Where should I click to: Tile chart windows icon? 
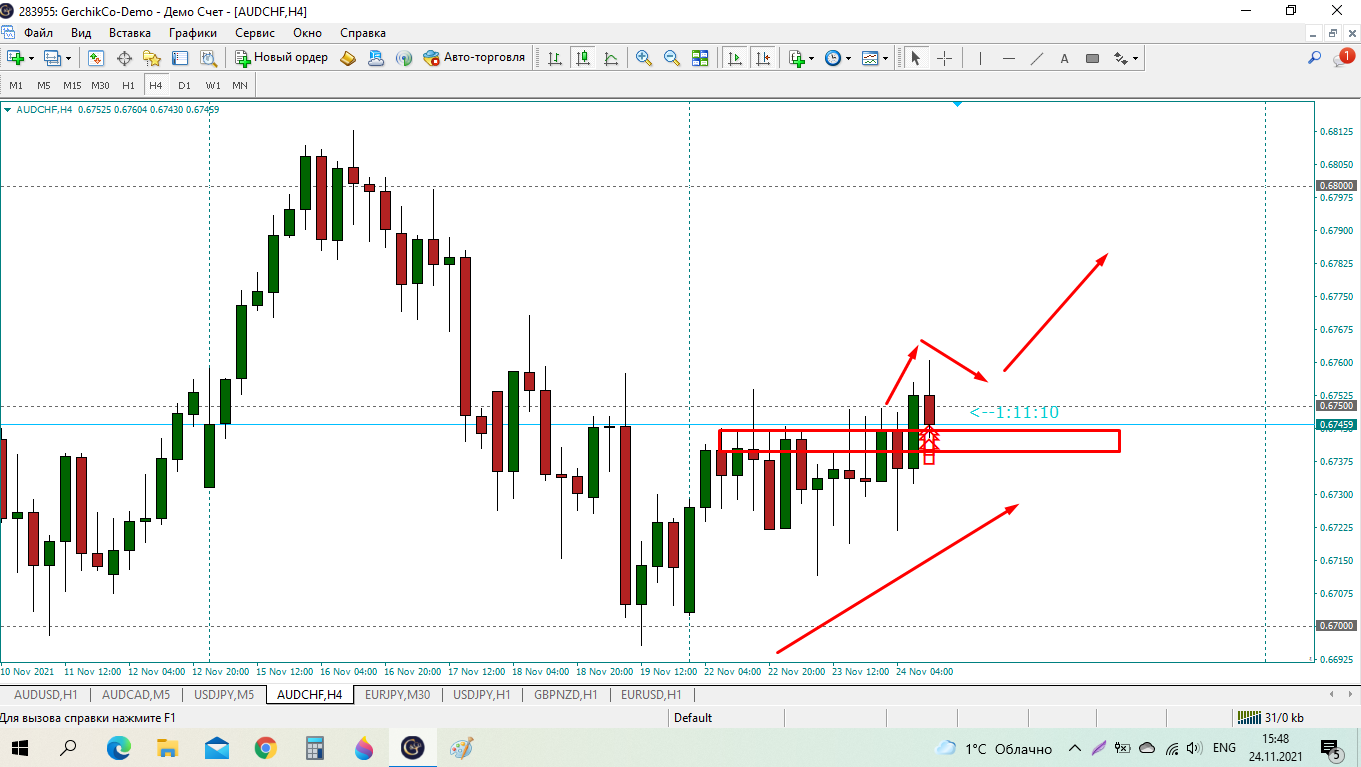coord(700,58)
